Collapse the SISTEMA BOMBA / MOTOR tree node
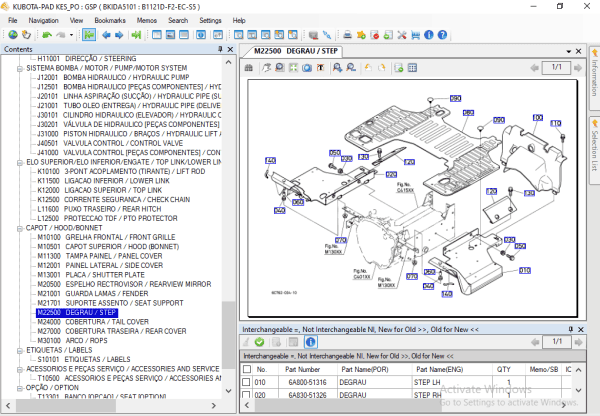 pos(20,69)
